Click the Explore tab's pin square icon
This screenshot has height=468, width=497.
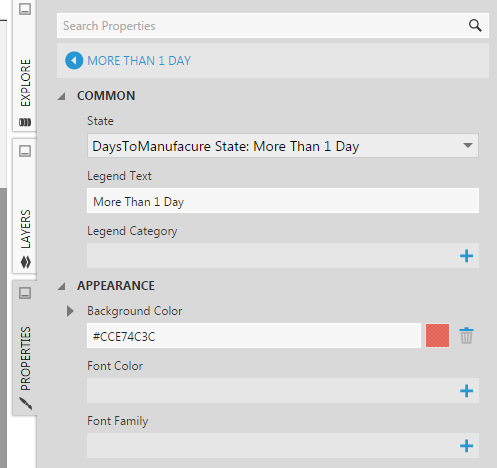(x=25, y=9)
